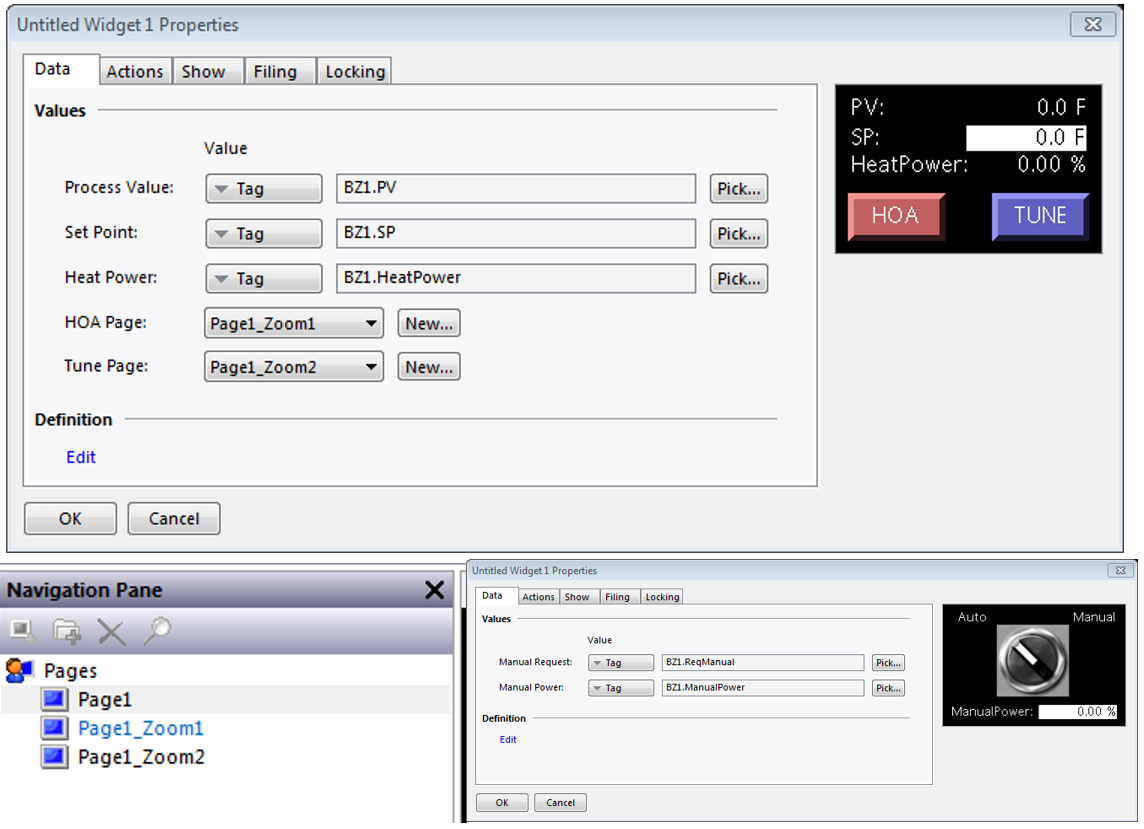1144x829 pixels.
Task: Click the Edit definition link in large dialog
Action: (x=81, y=457)
